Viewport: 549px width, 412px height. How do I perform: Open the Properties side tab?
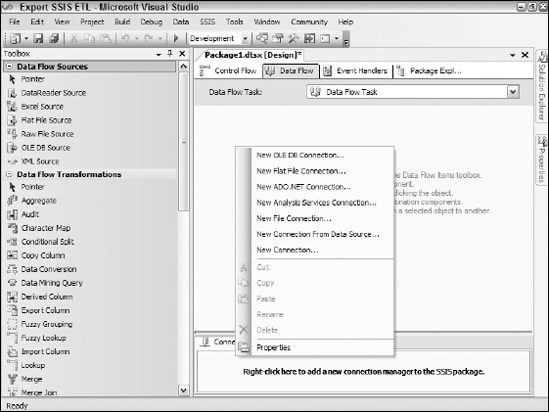click(x=542, y=159)
